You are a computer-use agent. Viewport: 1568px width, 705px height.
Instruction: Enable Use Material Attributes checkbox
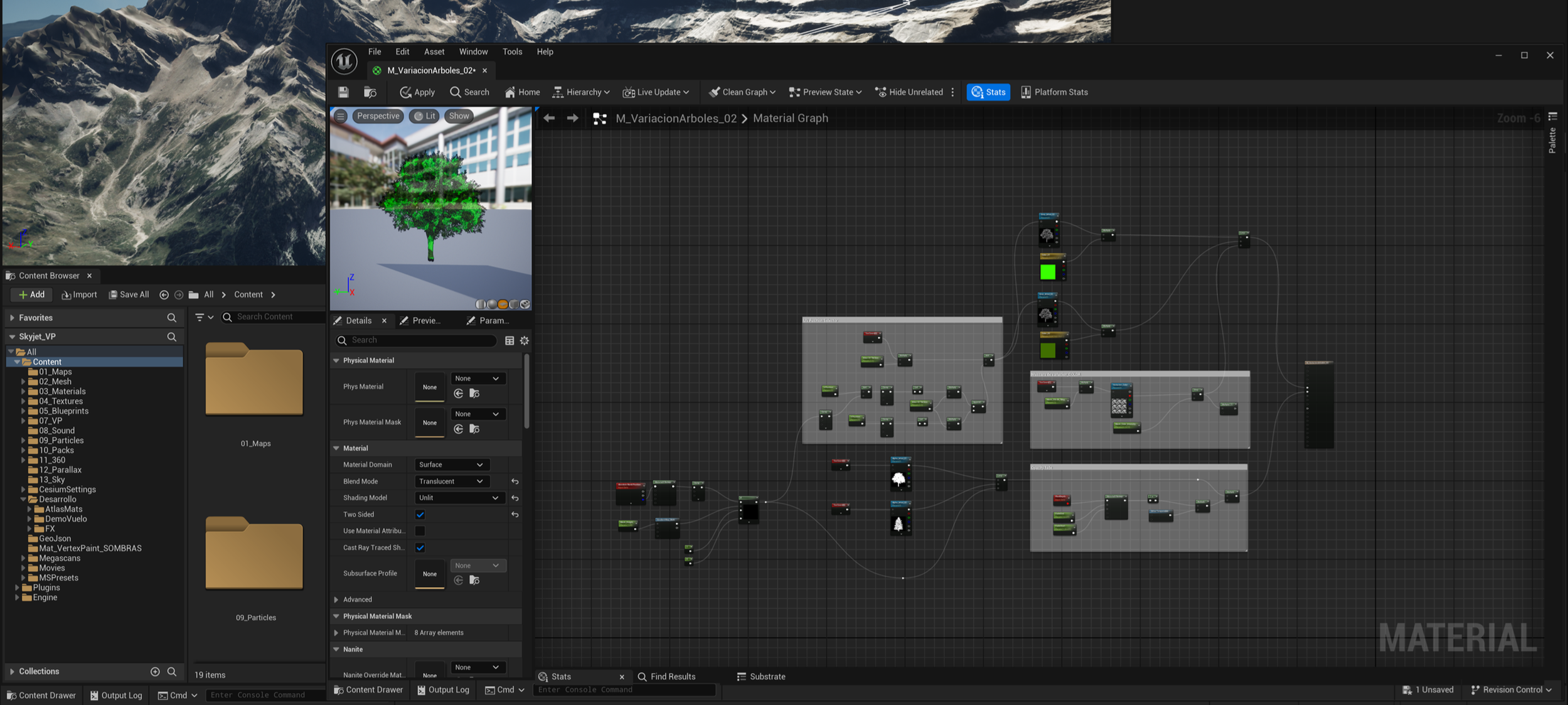tap(420, 531)
